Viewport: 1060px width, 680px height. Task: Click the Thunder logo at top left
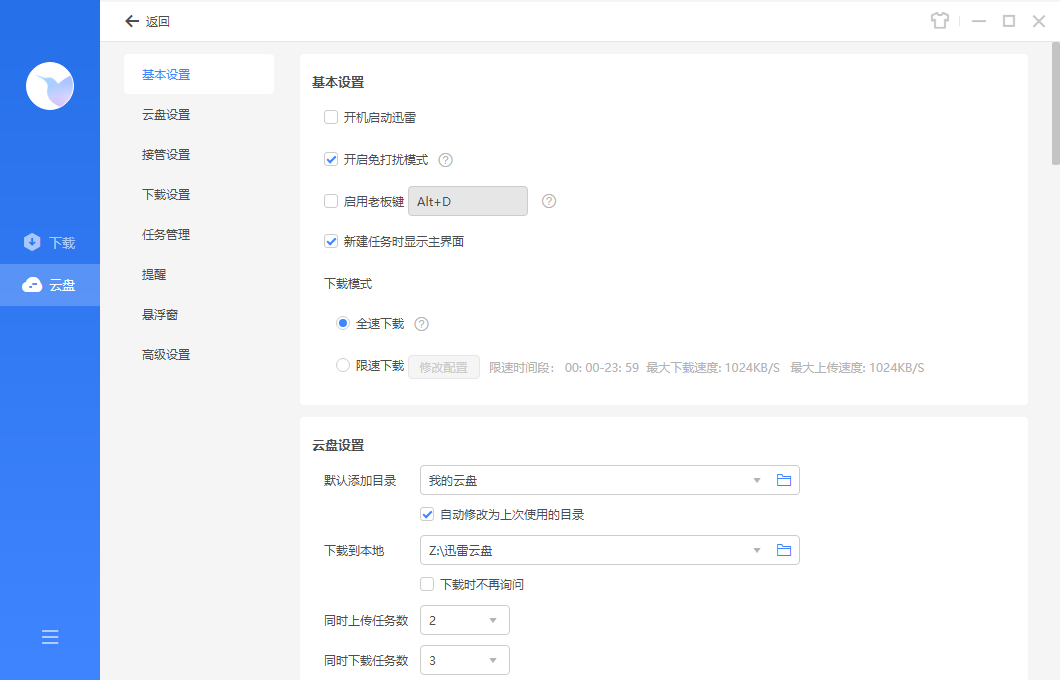coord(50,86)
